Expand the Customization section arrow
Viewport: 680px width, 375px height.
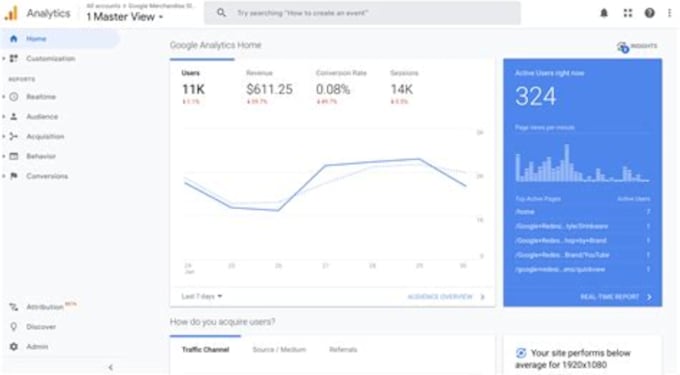point(4,58)
